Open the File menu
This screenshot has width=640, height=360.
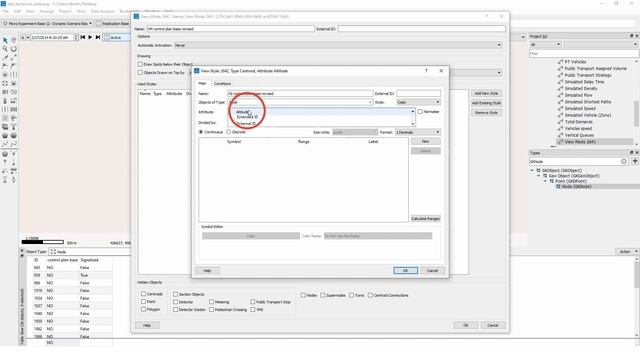click(x=6, y=11)
